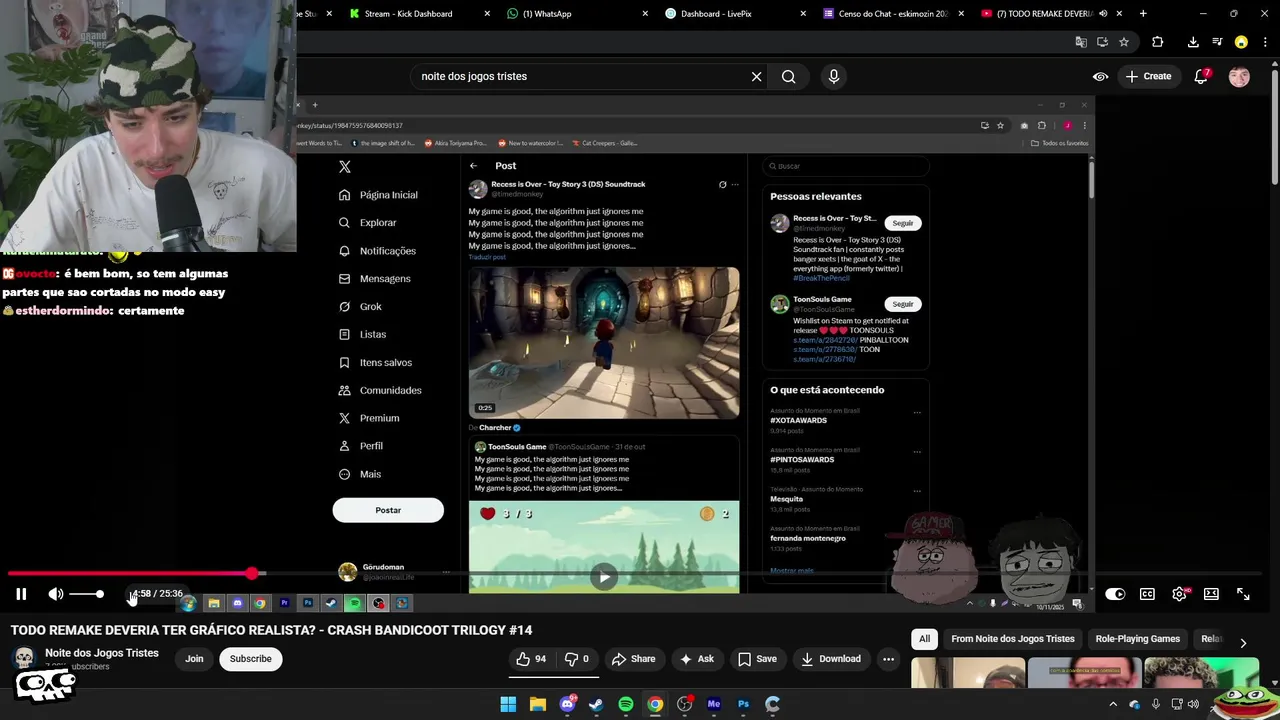Download the video
Screen dimensions: 1280x720
tap(831, 659)
